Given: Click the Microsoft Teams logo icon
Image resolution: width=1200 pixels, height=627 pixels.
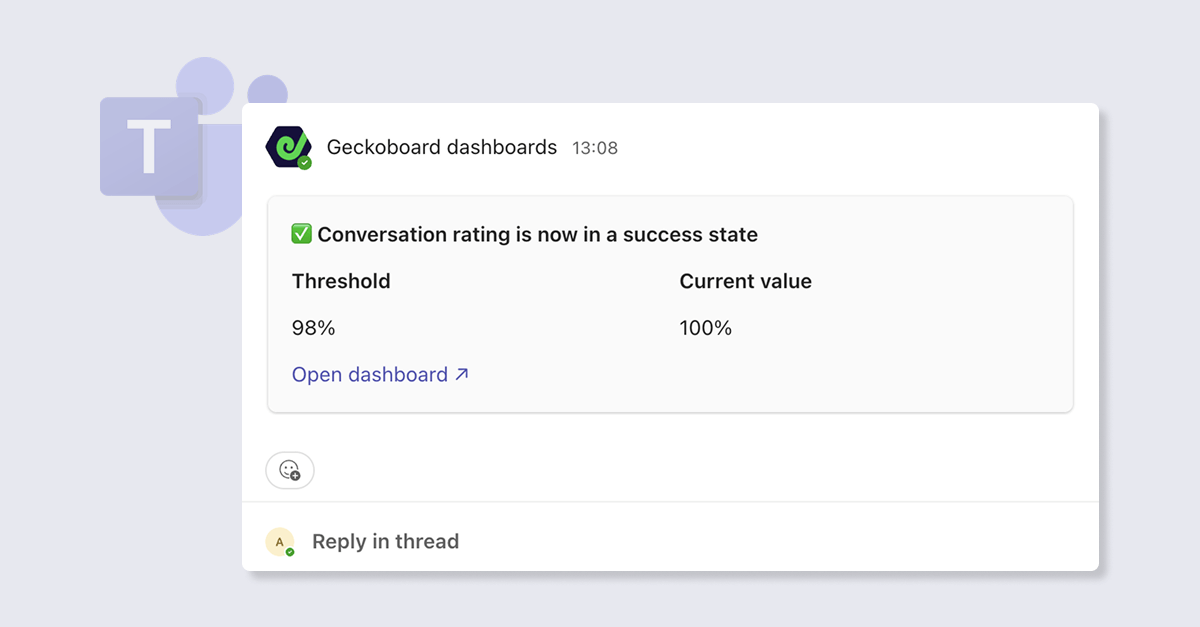Looking at the screenshot, I should point(150,145).
